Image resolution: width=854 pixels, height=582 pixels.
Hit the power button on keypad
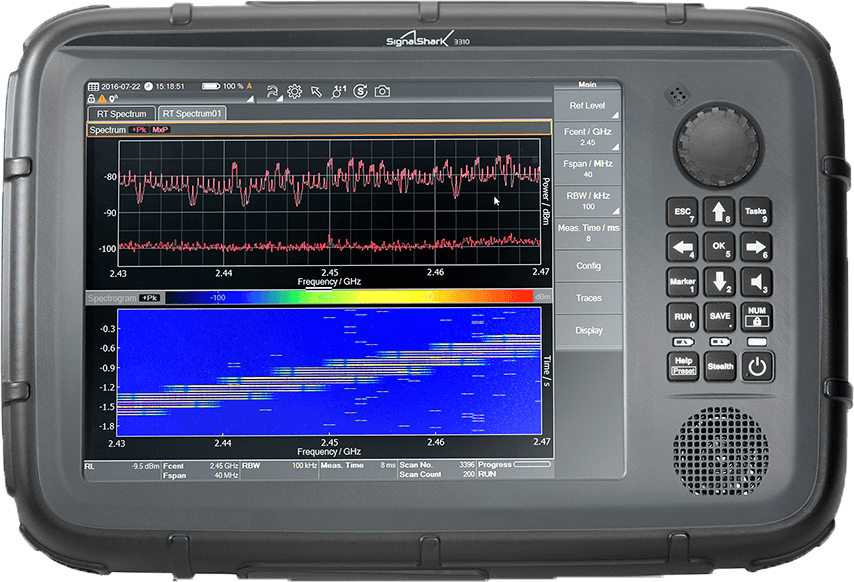tap(756, 366)
